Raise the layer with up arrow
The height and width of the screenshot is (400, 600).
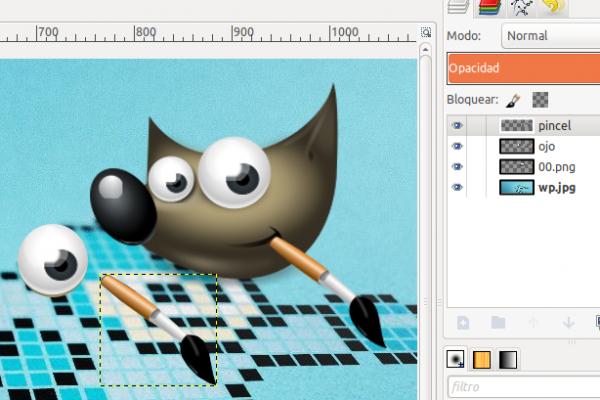click(x=533, y=323)
